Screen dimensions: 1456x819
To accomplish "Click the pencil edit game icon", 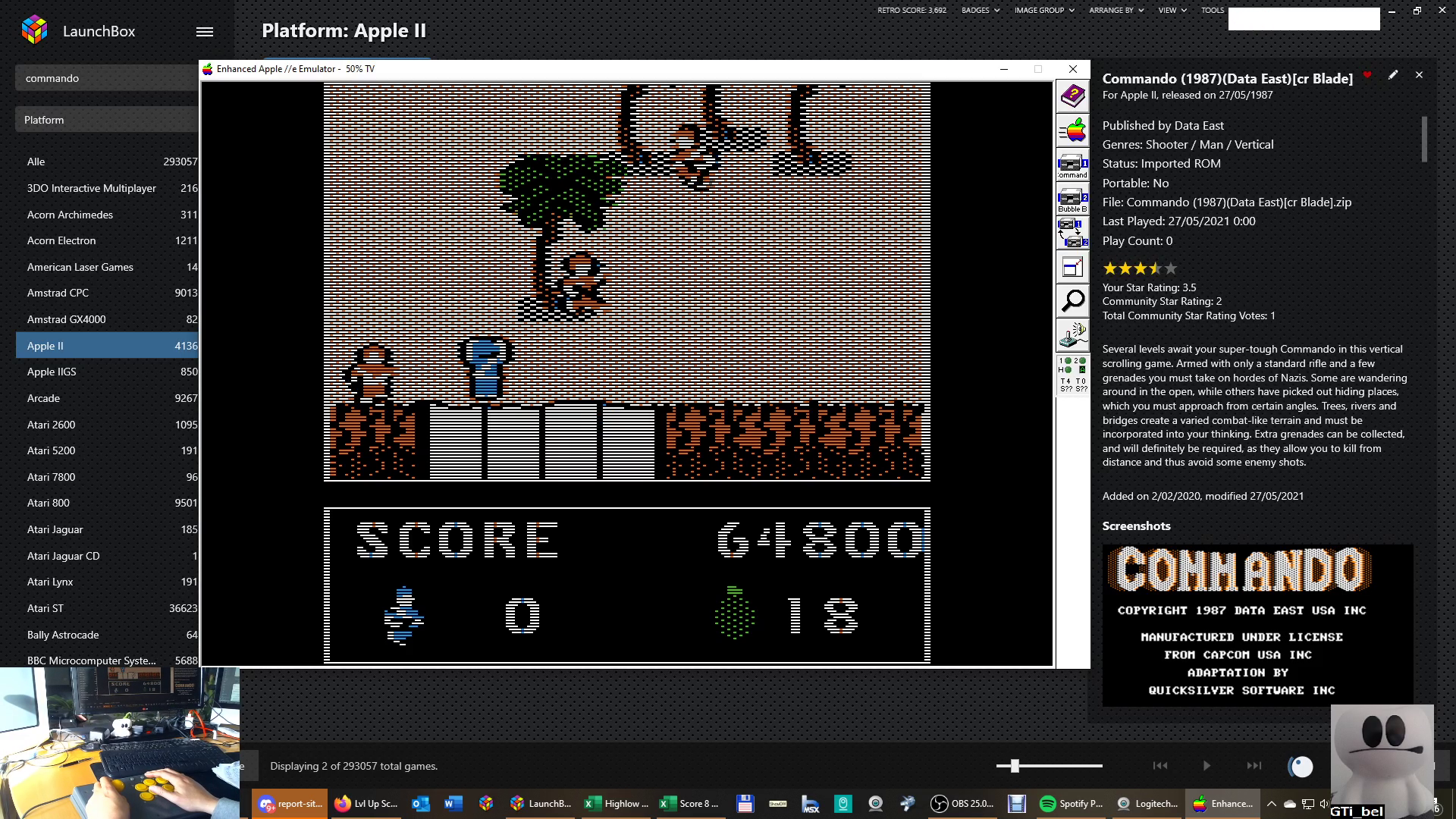I will pyautogui.click(x=1393, y=75).
